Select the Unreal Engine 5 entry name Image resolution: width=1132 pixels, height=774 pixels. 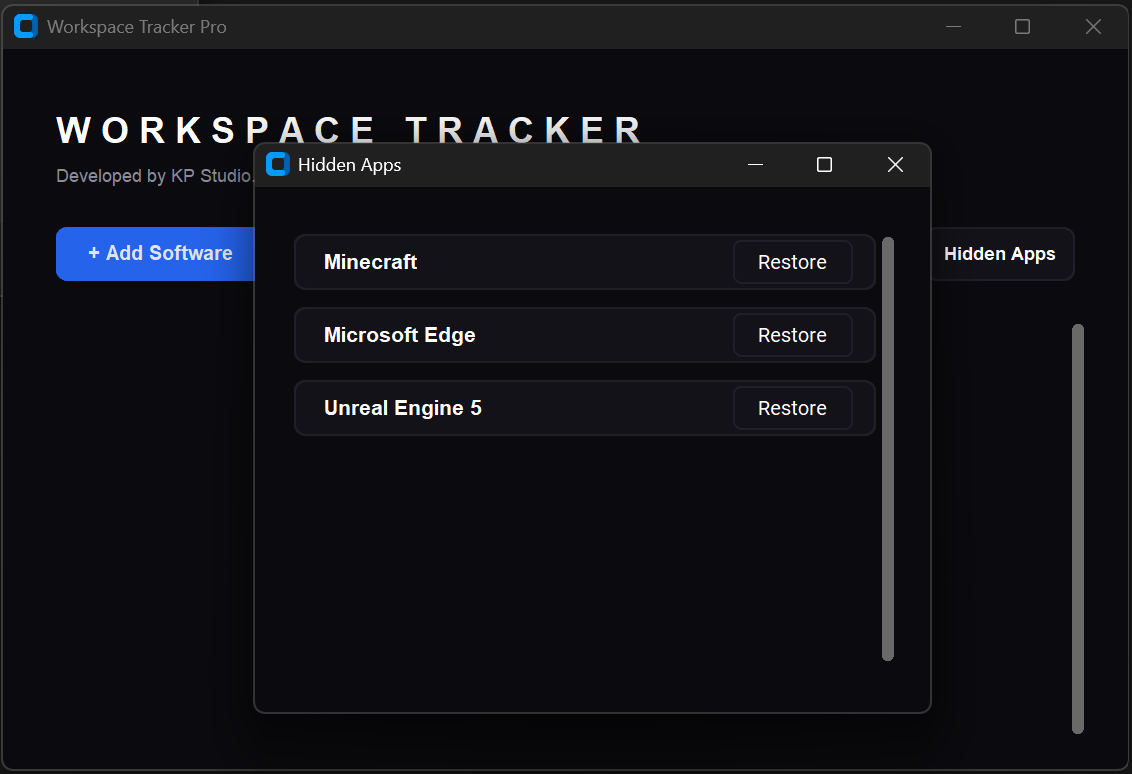click(x=402, y=408)
